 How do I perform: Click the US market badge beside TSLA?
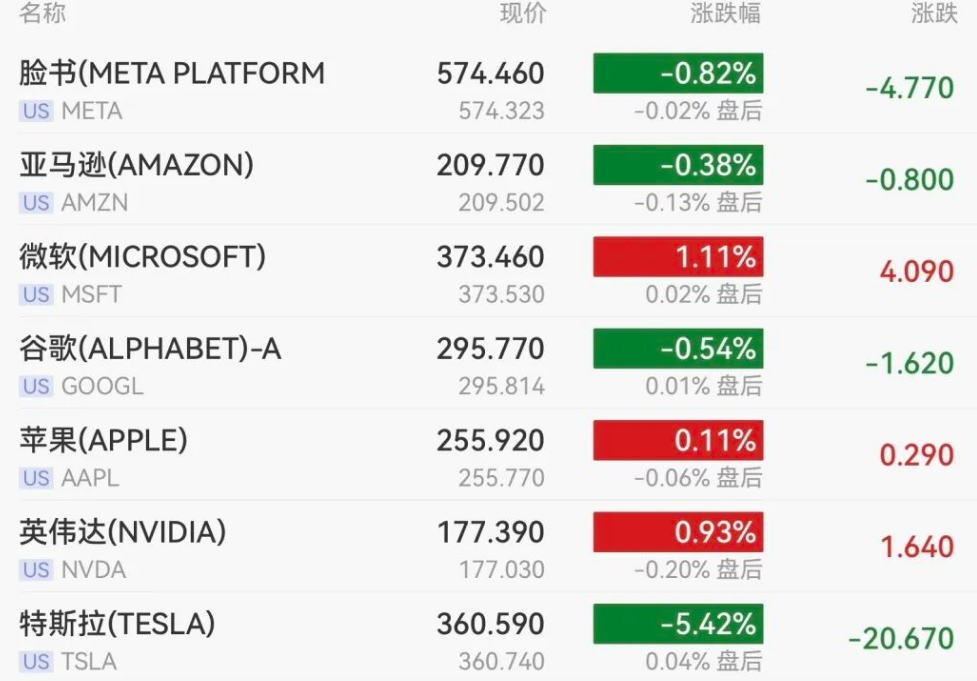36,662
